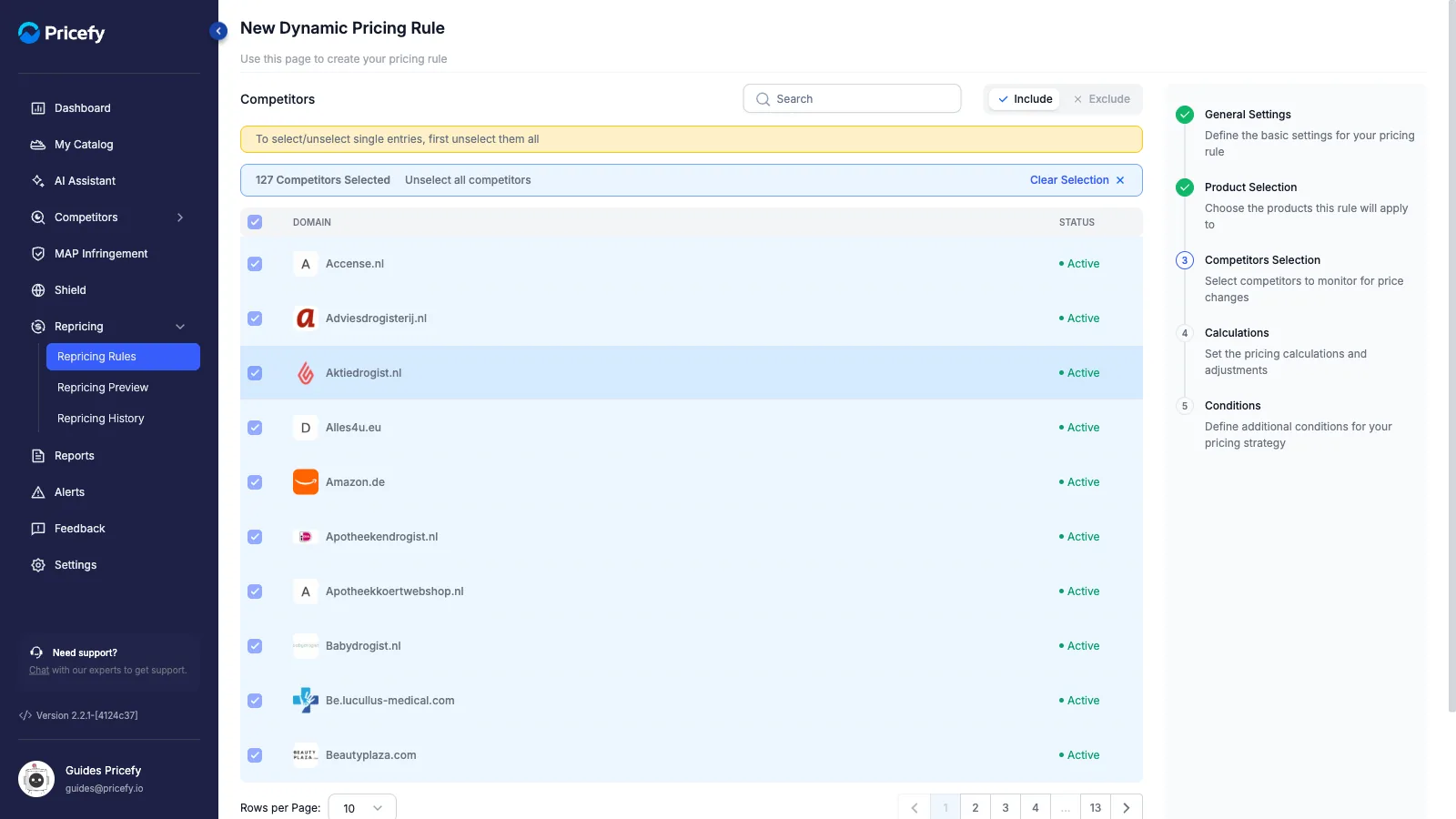Click the Alerts triangle icon
Viewport: 1456px width, 819px height.
point(38,492)
